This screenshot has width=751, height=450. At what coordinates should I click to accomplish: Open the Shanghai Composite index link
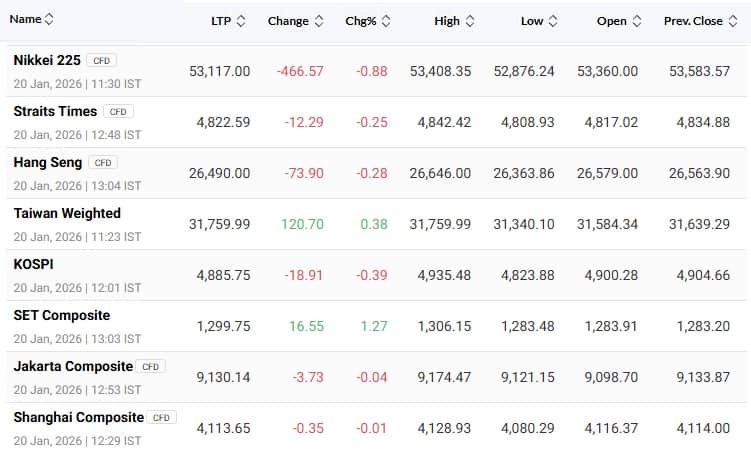click(79, 417)
